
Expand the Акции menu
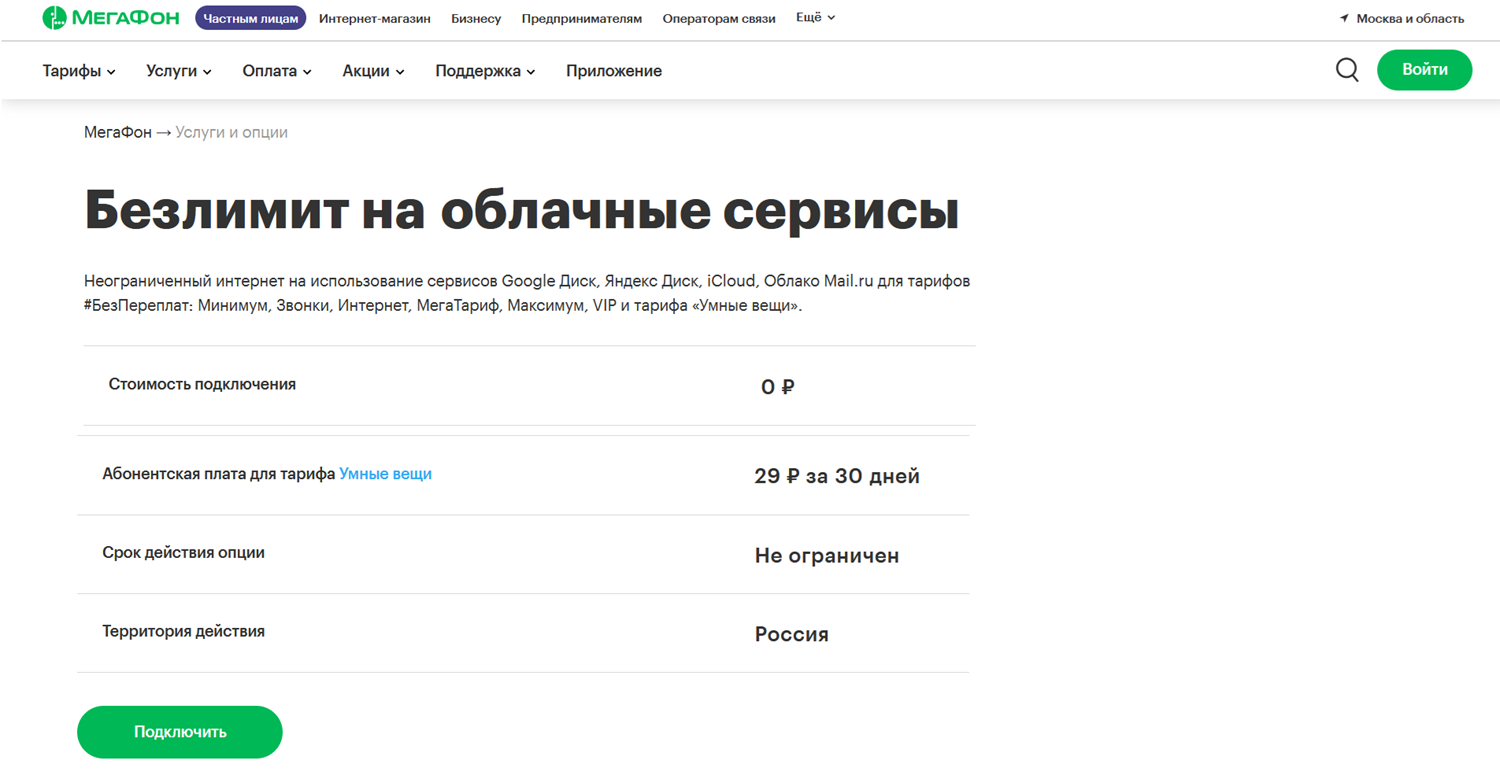[373, 71]
